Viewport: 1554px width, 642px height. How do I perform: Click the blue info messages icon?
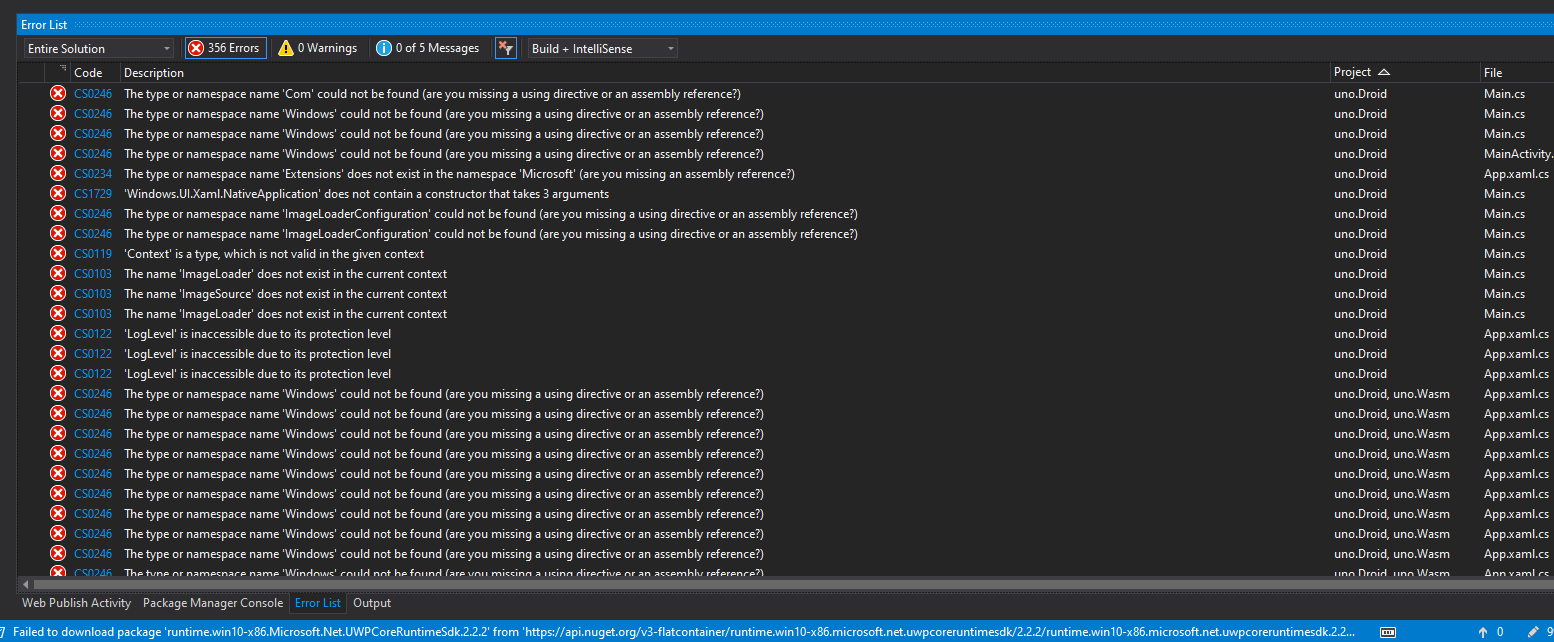click(386, 47)
